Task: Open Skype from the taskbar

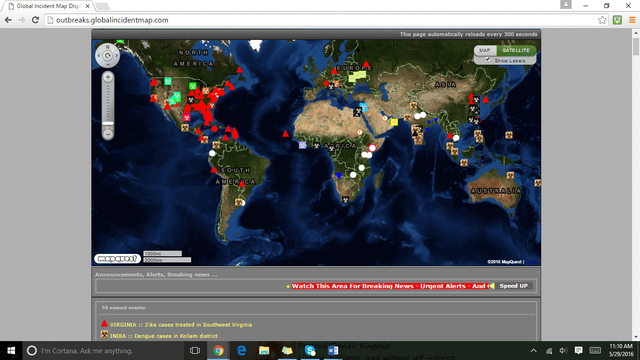Action: (310, 351)
